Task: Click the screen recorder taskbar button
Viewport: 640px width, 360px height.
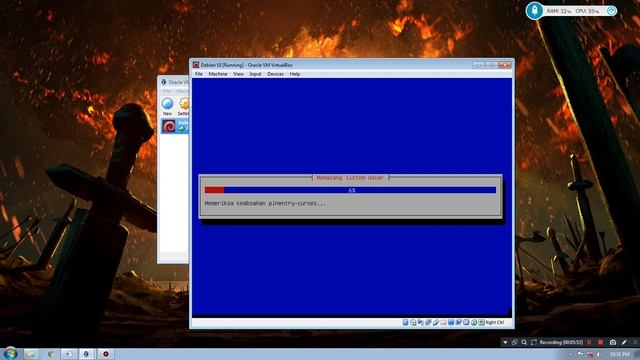Action: click(105, 354)
